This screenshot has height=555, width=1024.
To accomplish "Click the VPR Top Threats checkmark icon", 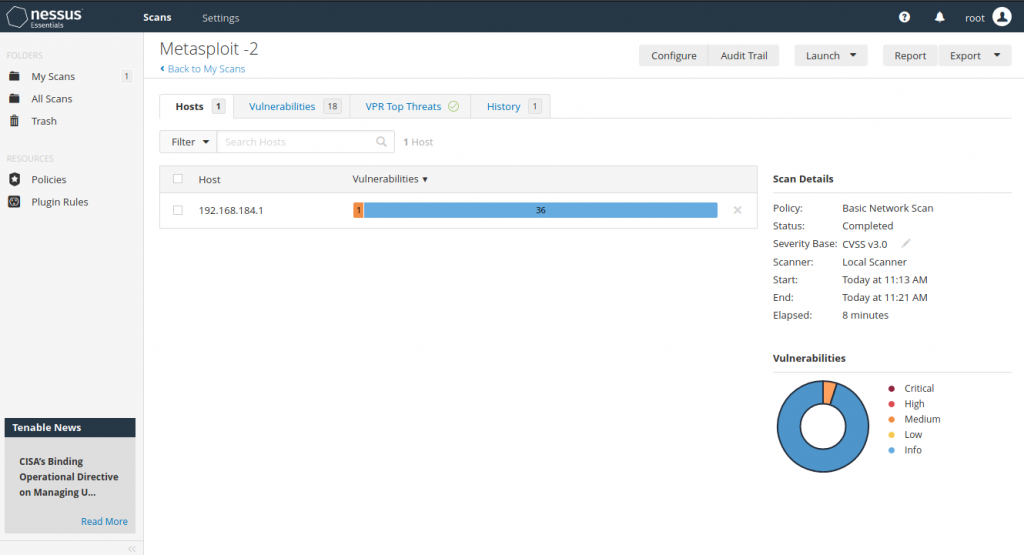I will pyautogui.click(x=453, y=106).
